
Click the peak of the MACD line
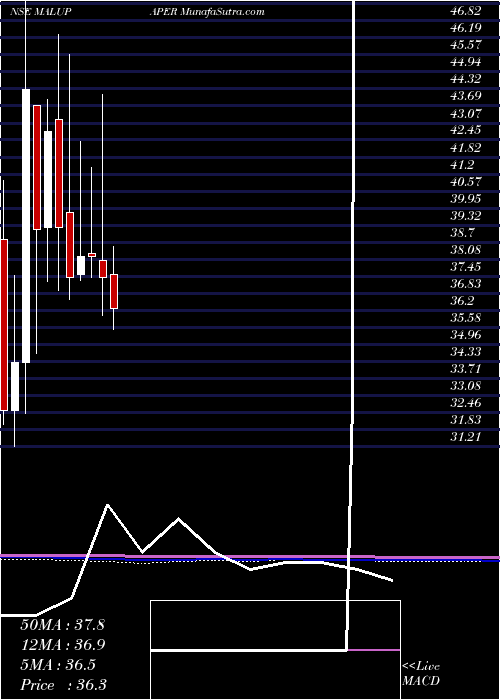[x=107, y=505]
